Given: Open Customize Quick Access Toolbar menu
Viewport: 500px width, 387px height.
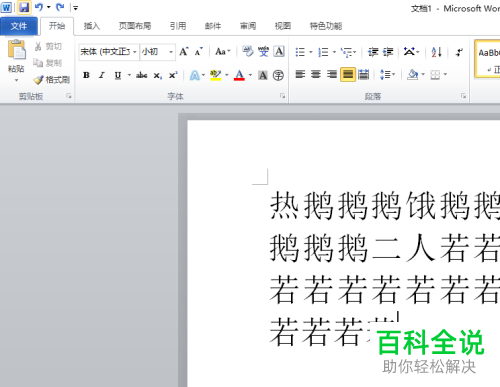Looking at the screenshot, I should (x=76, y=8).
